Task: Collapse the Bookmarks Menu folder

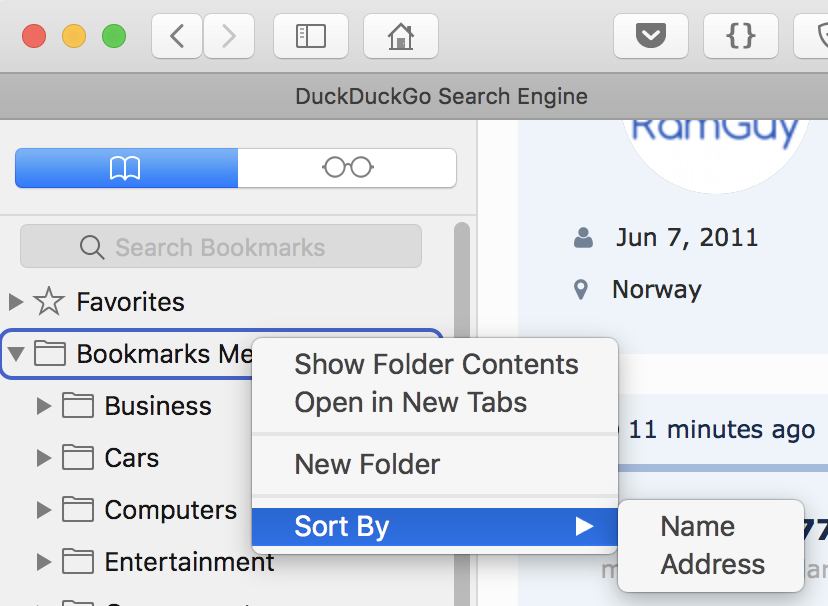Action: pos(16,354)
